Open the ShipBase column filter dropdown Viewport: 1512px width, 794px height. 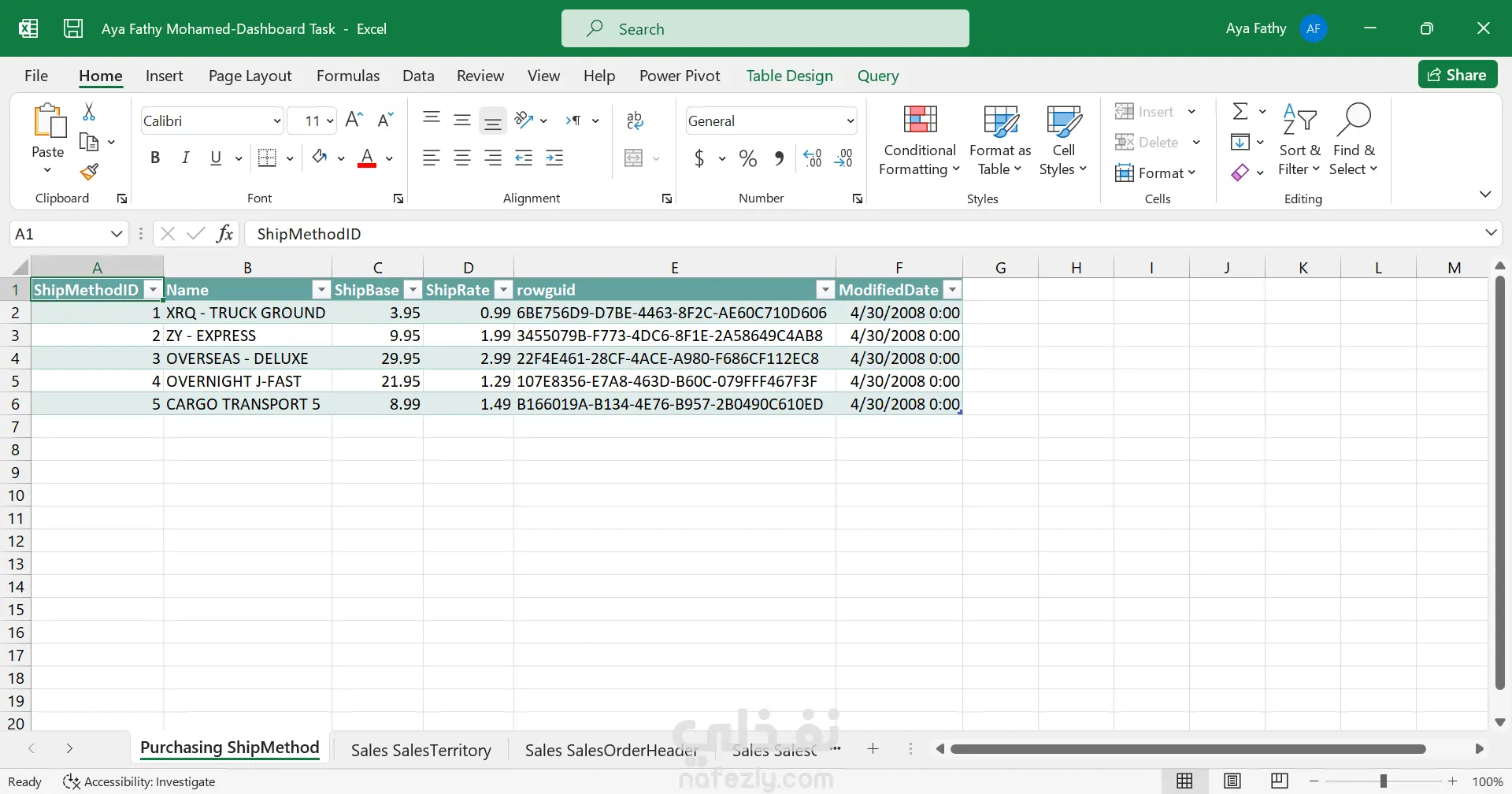(x=412, y=290)
